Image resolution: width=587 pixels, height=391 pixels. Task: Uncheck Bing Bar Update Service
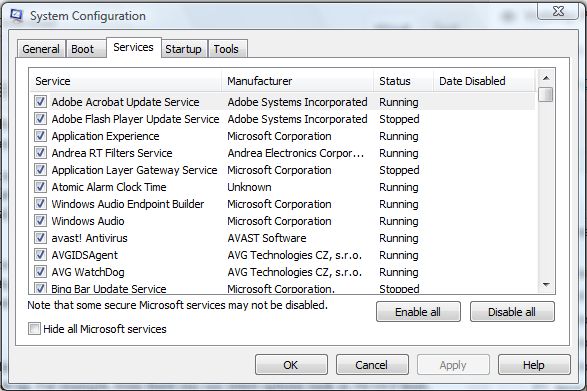tap(40, 288)
